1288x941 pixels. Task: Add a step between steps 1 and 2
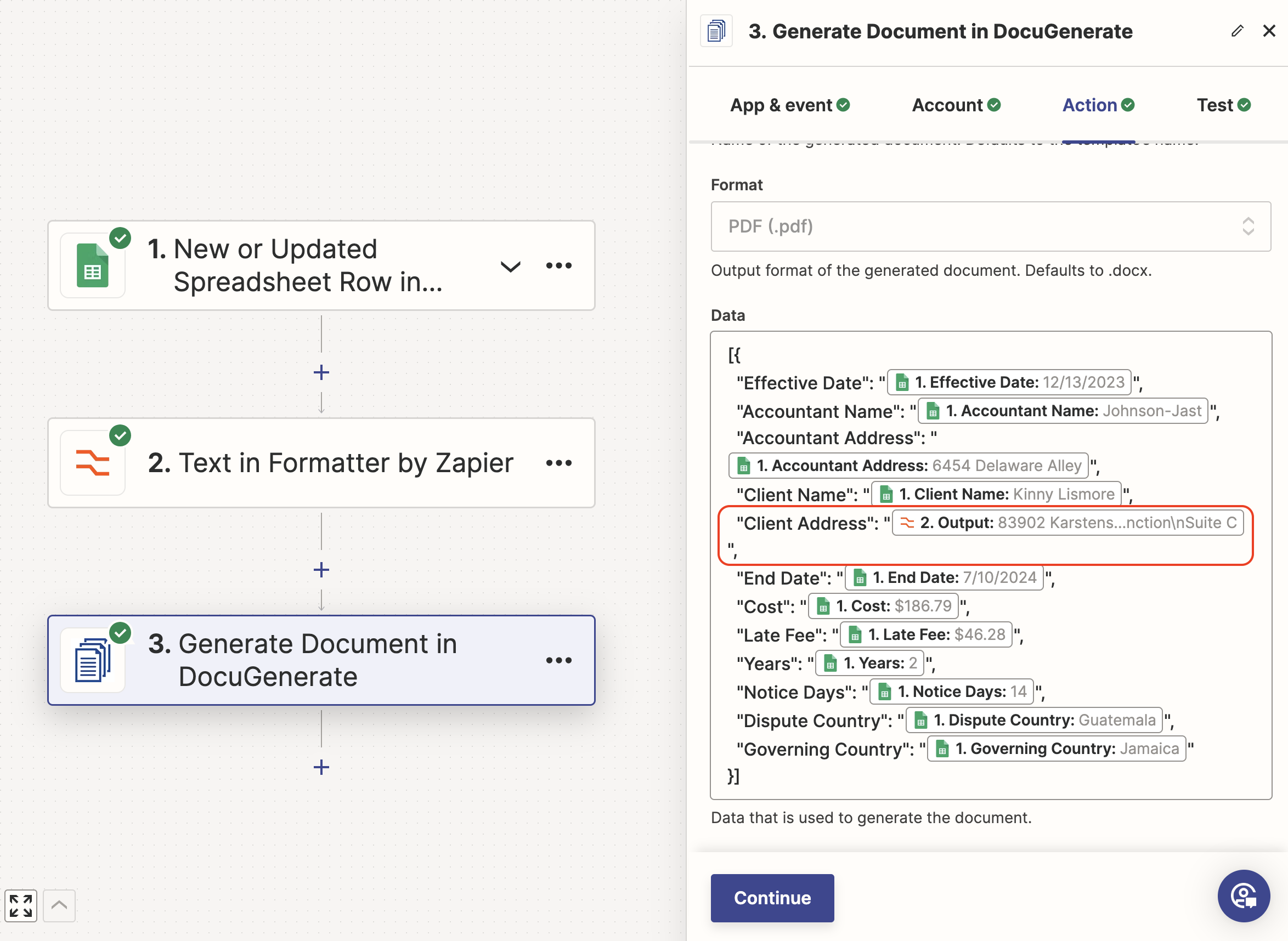coord(321,372)
